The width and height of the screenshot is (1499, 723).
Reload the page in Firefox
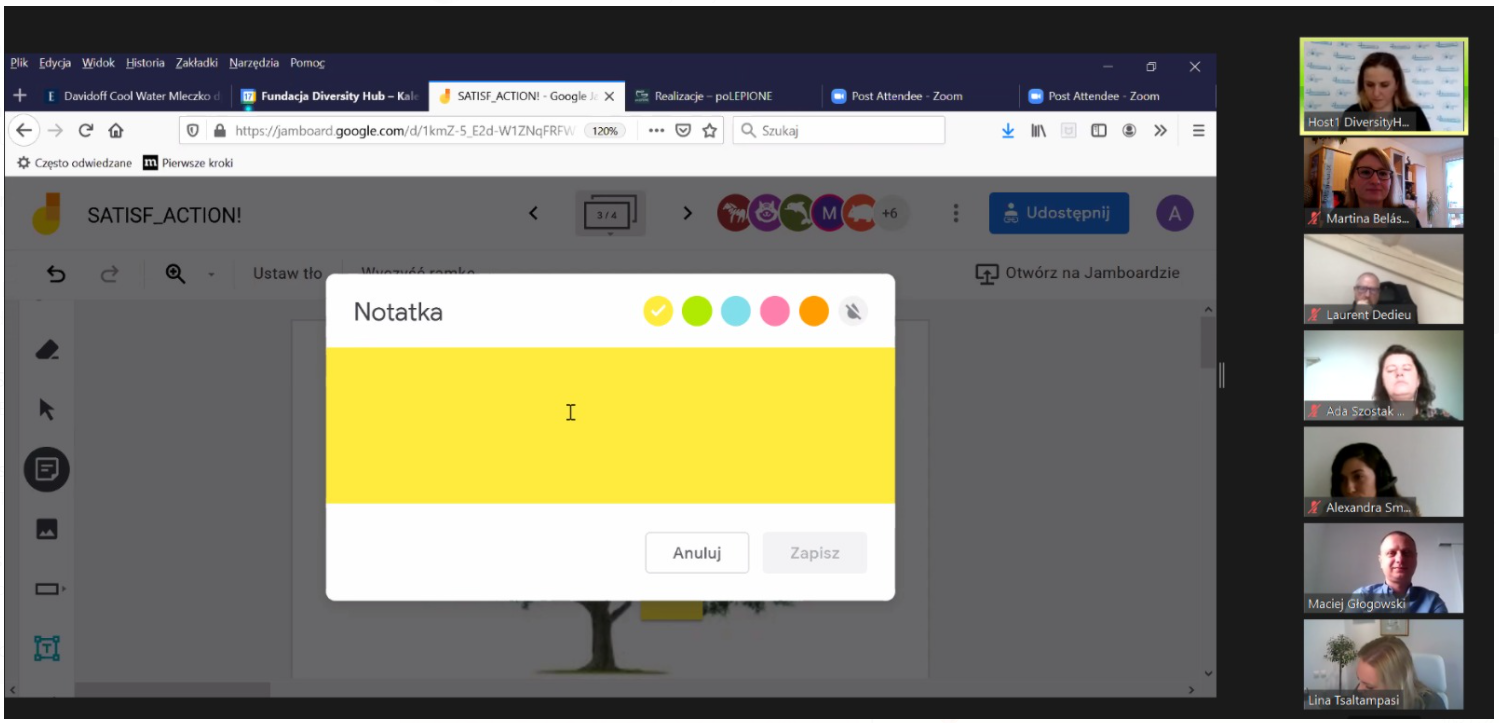[87, 130]
